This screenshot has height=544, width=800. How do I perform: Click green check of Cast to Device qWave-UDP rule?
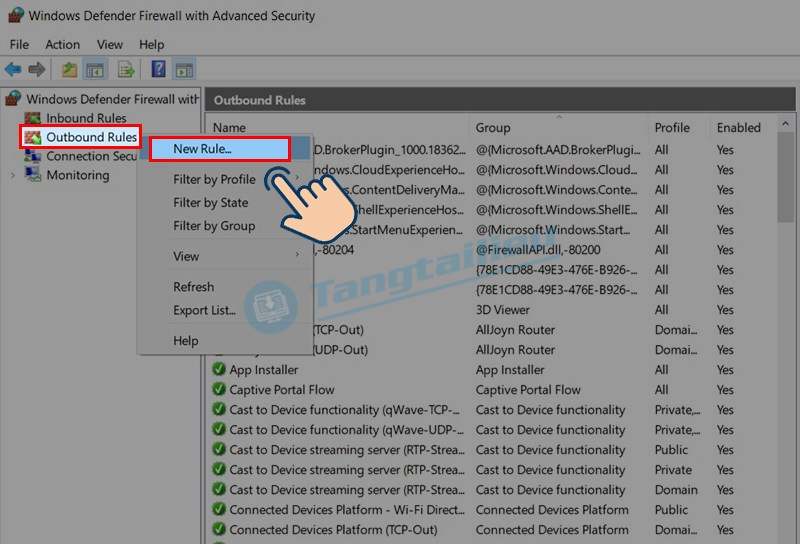tap(219, 429)
